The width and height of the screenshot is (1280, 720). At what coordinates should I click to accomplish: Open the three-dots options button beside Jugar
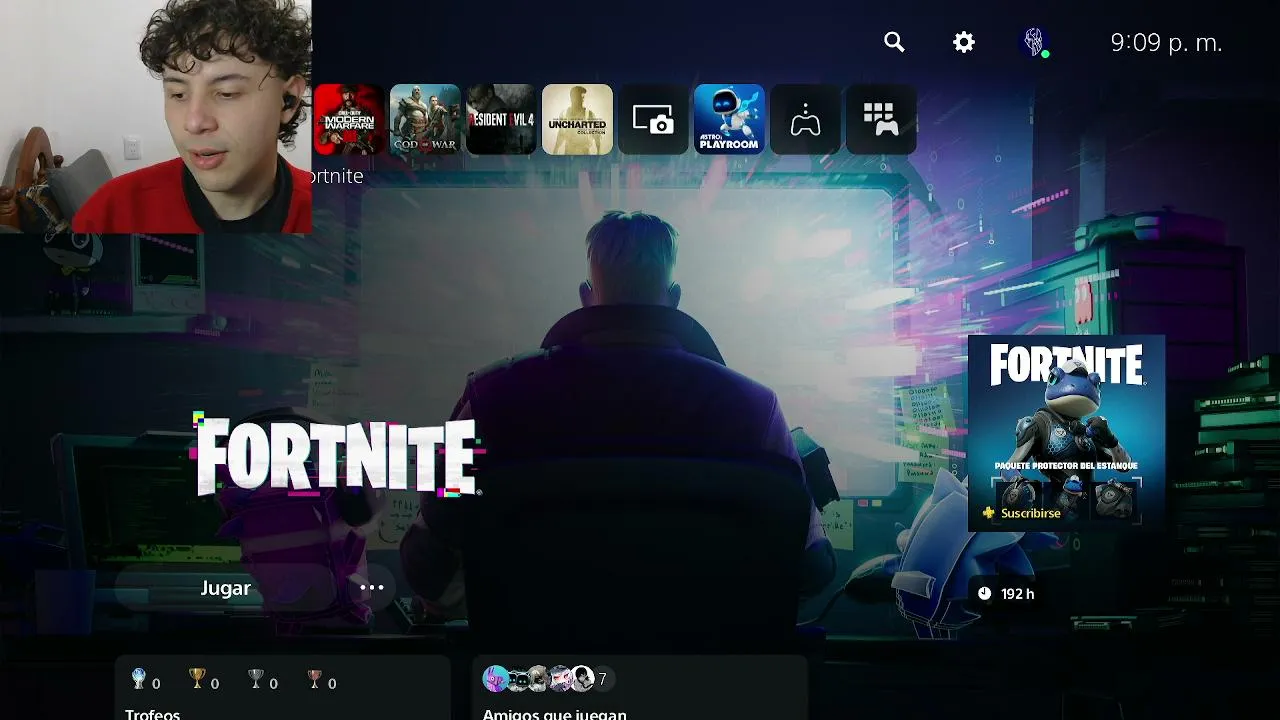372,588
